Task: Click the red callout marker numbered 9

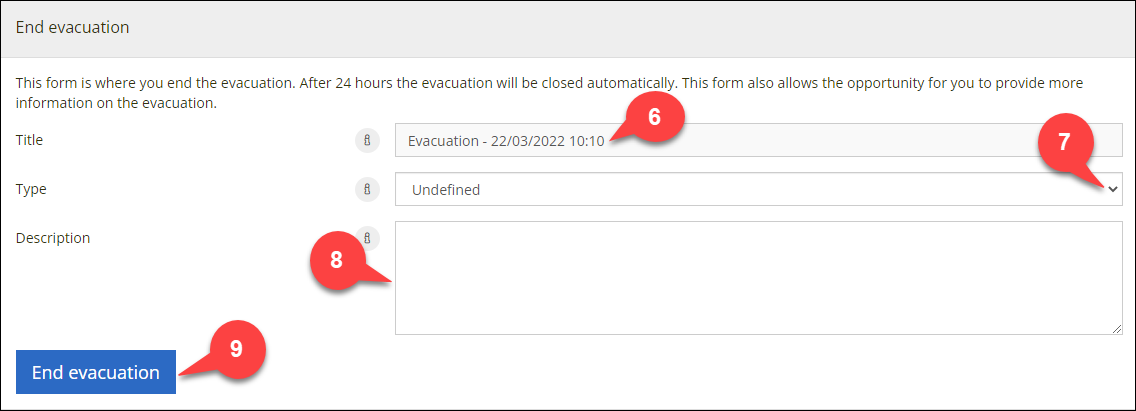Action: 236,349
